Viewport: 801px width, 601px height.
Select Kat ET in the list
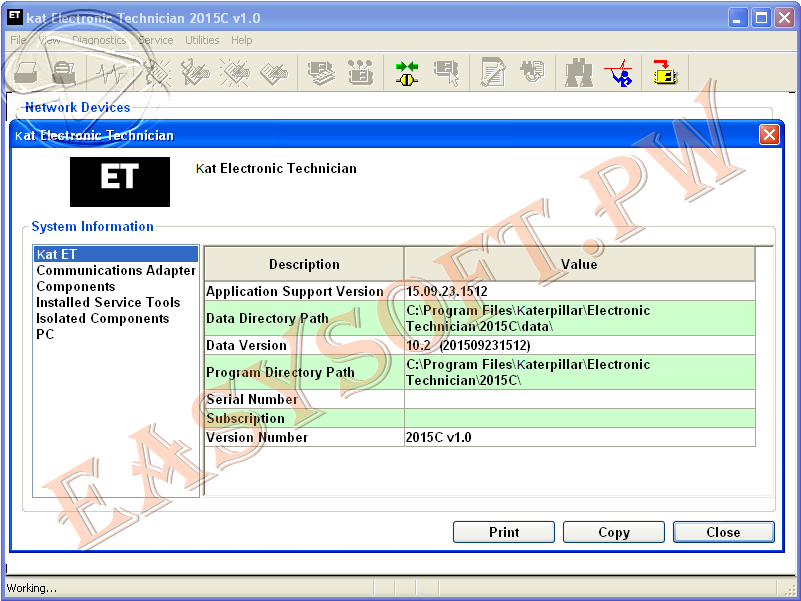pos(116,254)
